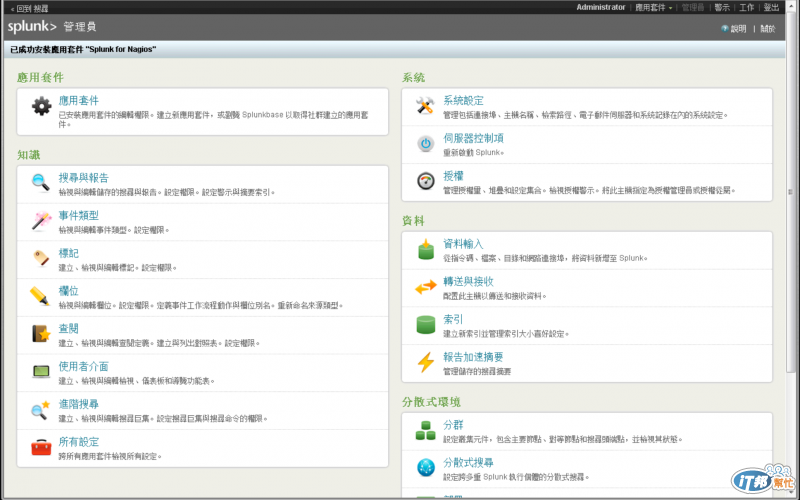Open the 使用者介面 link

click(83, 366)
